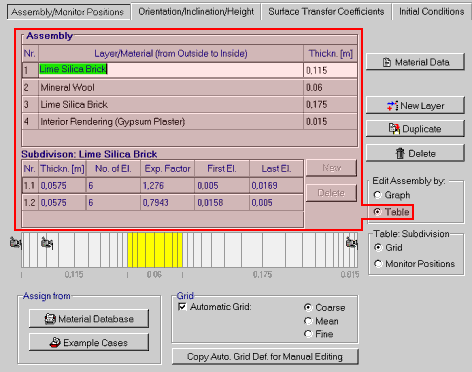Select row 3 Lime Silica Brick
472x372 pixels.
[x=190, y=105]
